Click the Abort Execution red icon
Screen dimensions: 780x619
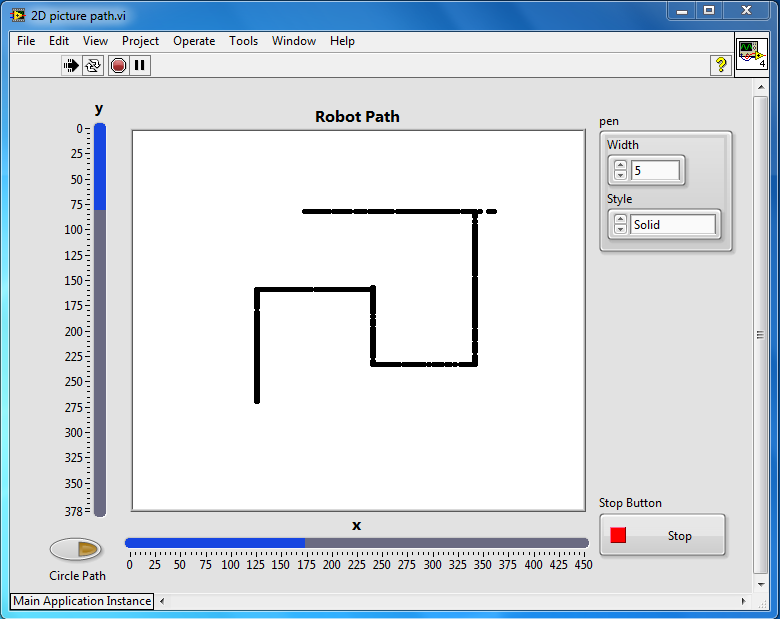tap(118, 65)
